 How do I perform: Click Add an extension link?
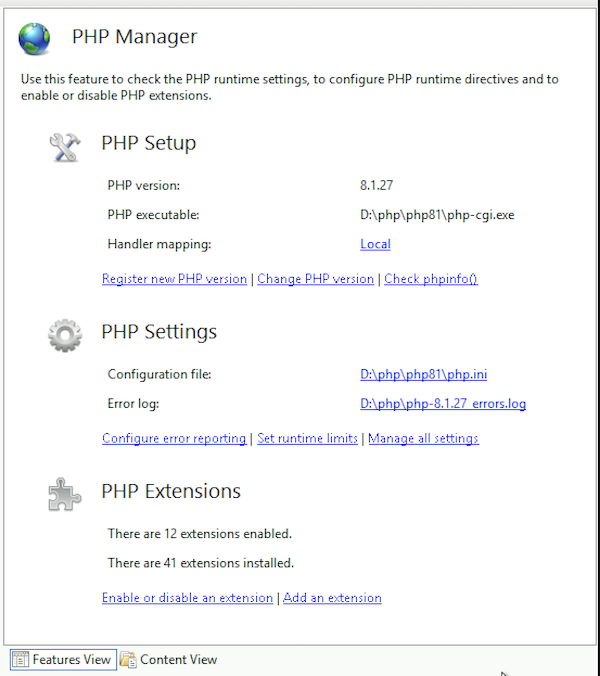click(x=332, y=598)
